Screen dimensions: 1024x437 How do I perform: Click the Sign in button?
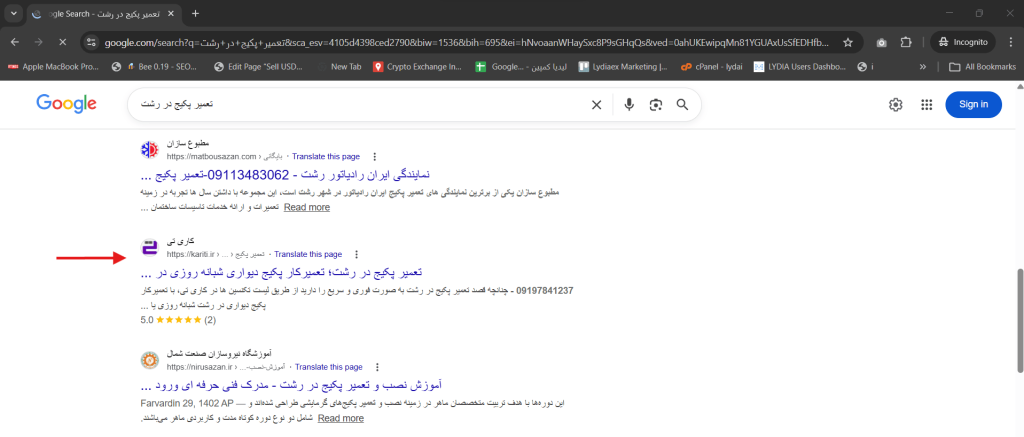pyautogui.click(x=973, y=105)
